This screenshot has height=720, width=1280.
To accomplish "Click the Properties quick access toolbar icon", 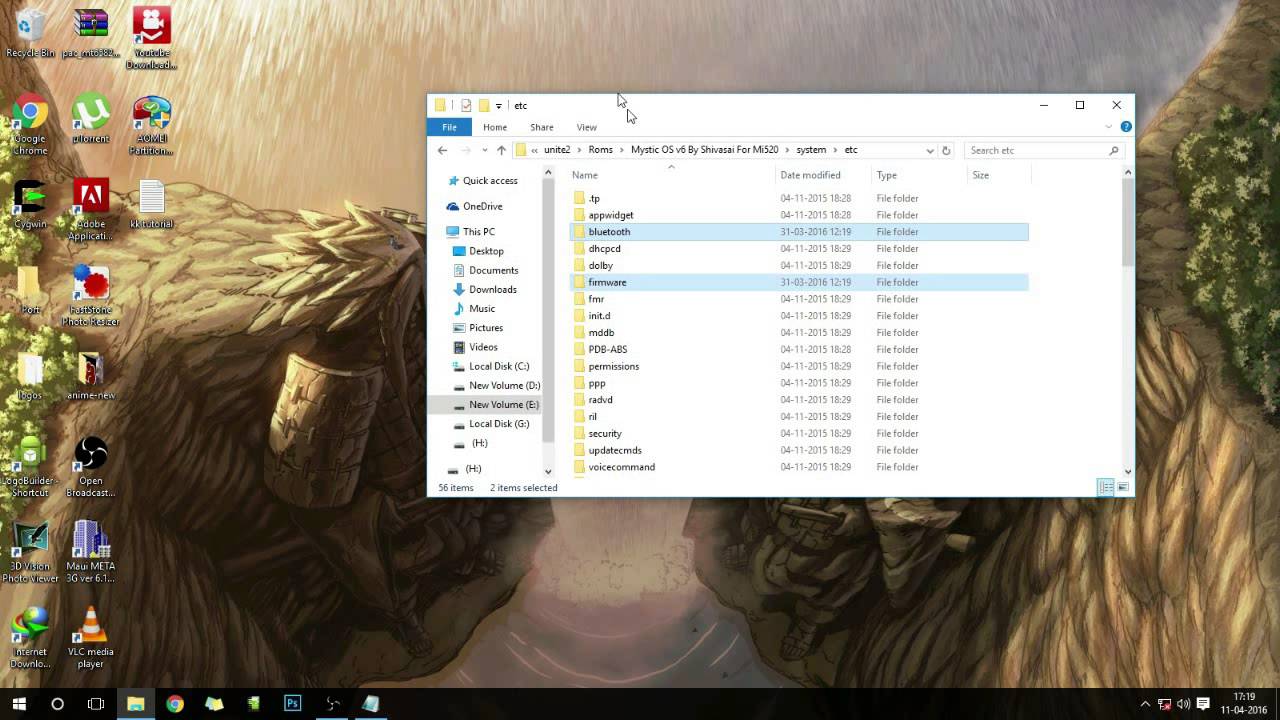I will (x=466, y=105).
